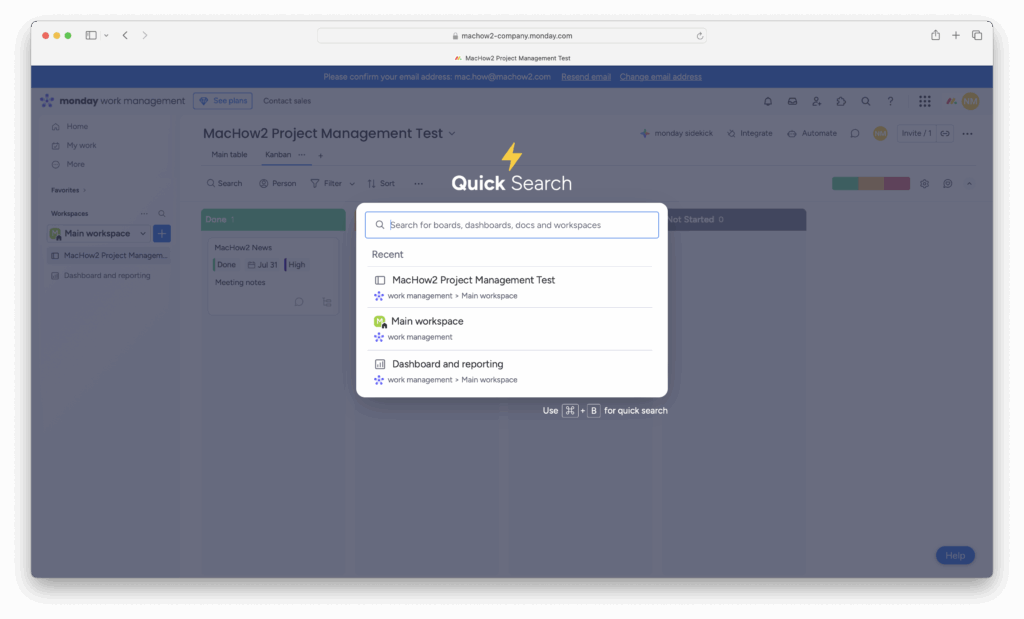Click the blue Help button
The image size is (1024, 619).
[955, 556]
